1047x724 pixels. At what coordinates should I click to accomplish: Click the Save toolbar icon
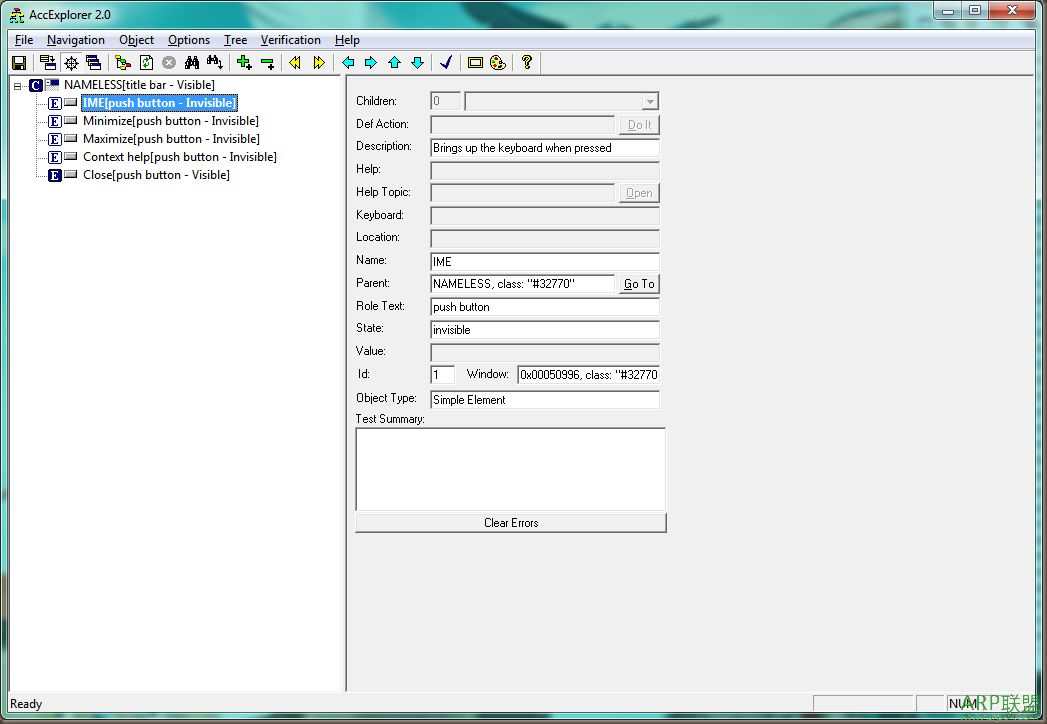click(18, 62)
